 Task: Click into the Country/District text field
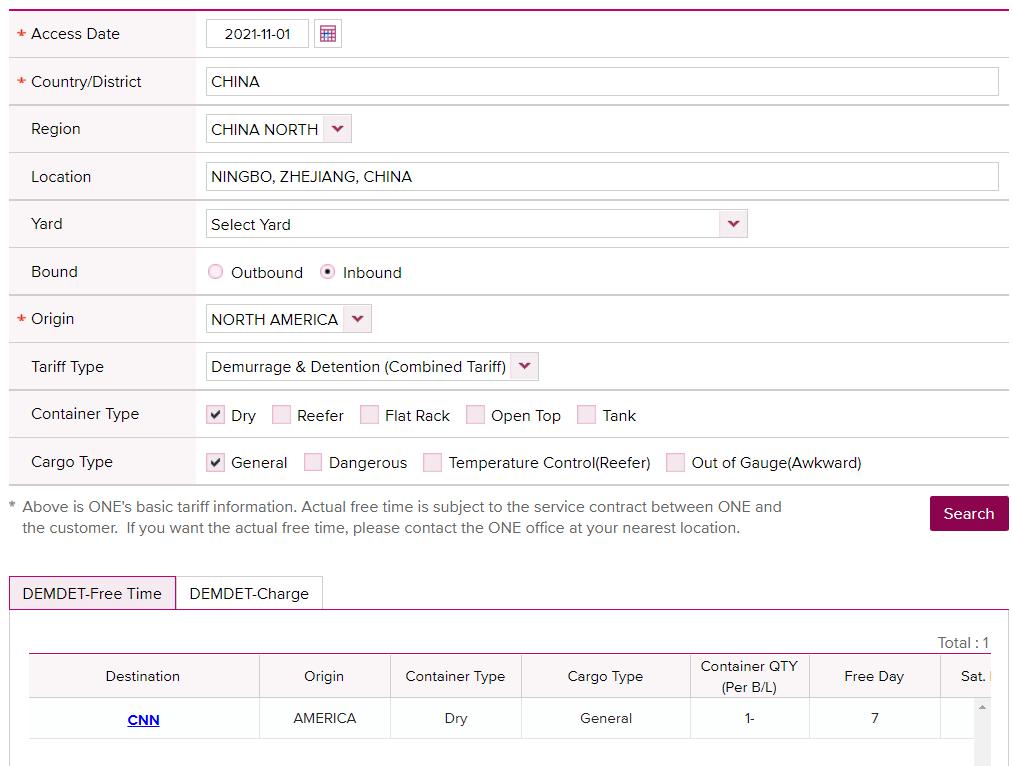tap(601, 82)
